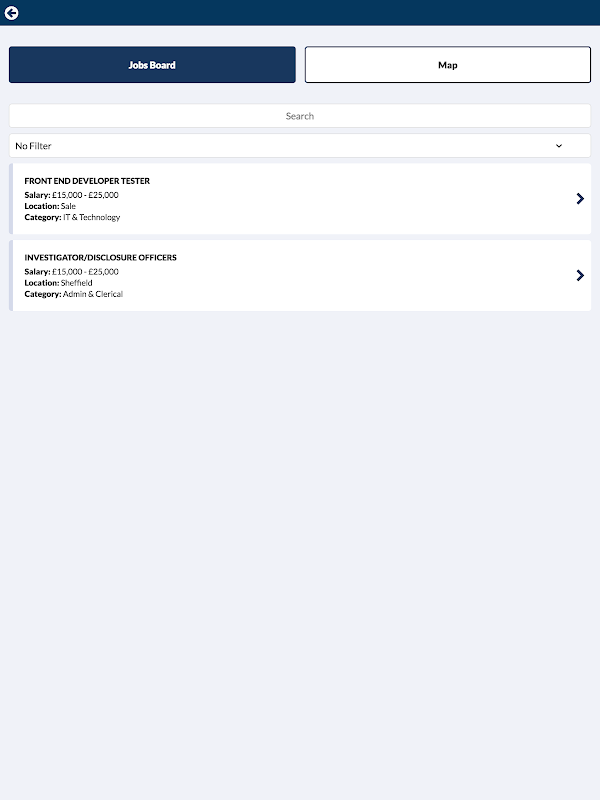Click the Investigator/Disclosure Officers title

pyautogui.click(x=100, y=258)
